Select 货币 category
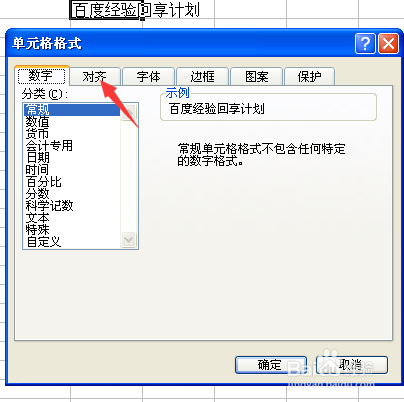Screen dimensions: 404x402 coord(37,134)
